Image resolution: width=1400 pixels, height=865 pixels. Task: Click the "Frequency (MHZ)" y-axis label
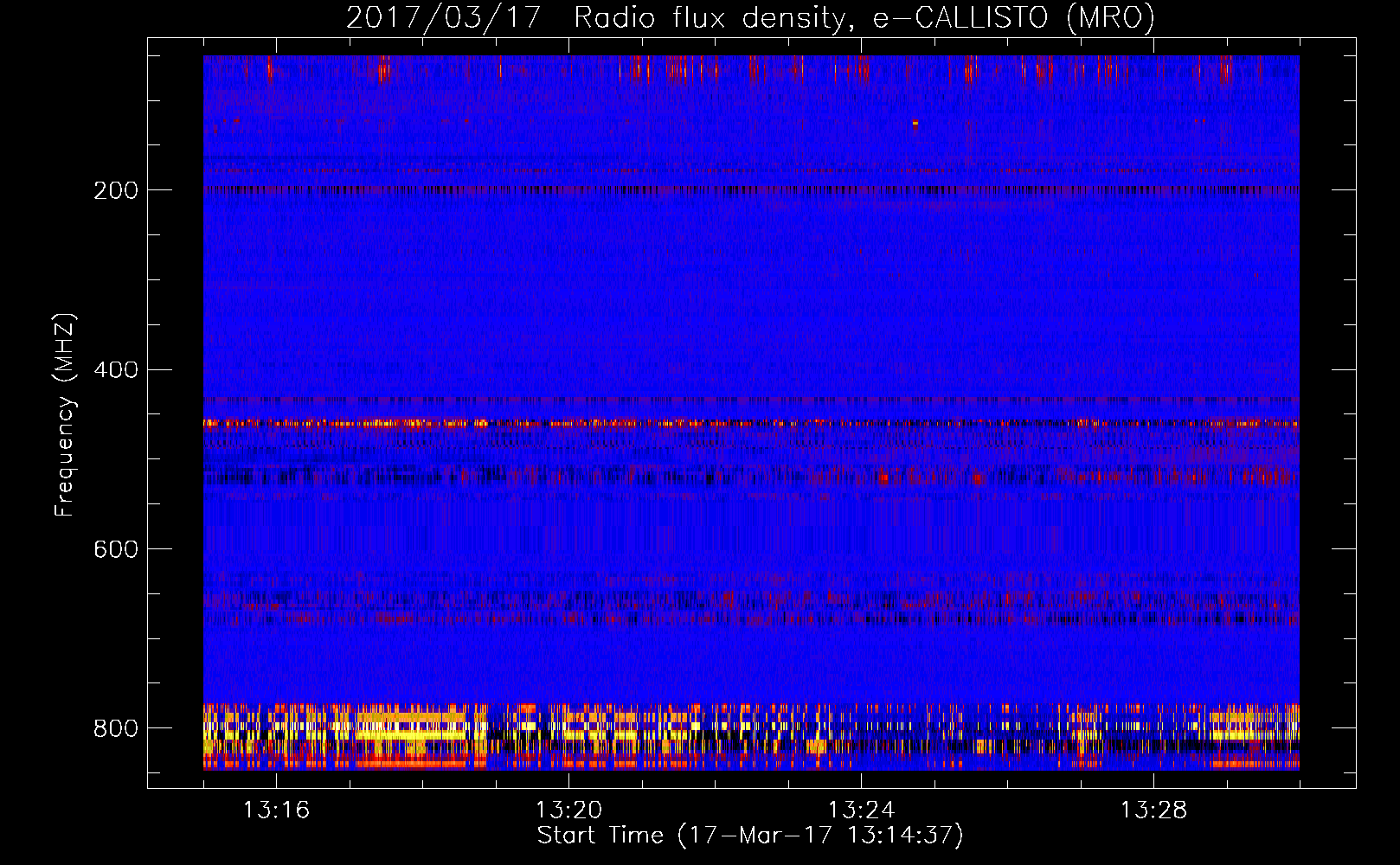(x=65, y=415)
